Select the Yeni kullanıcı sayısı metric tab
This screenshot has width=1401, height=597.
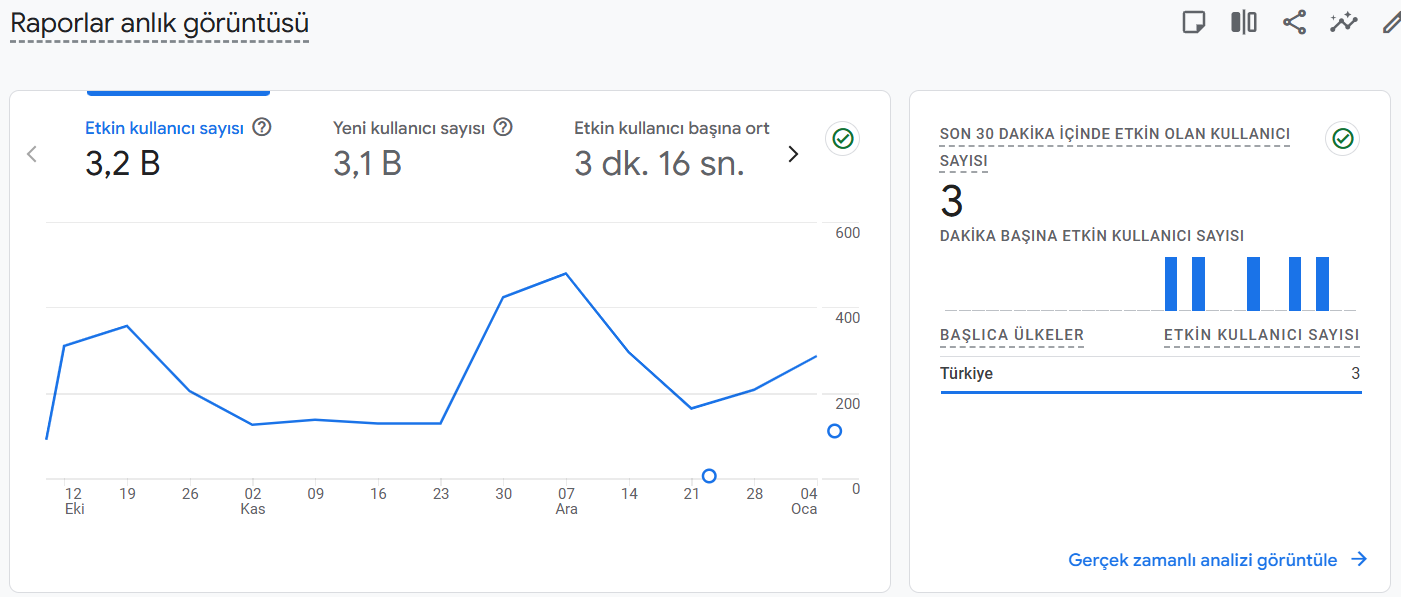click(423, 148)
